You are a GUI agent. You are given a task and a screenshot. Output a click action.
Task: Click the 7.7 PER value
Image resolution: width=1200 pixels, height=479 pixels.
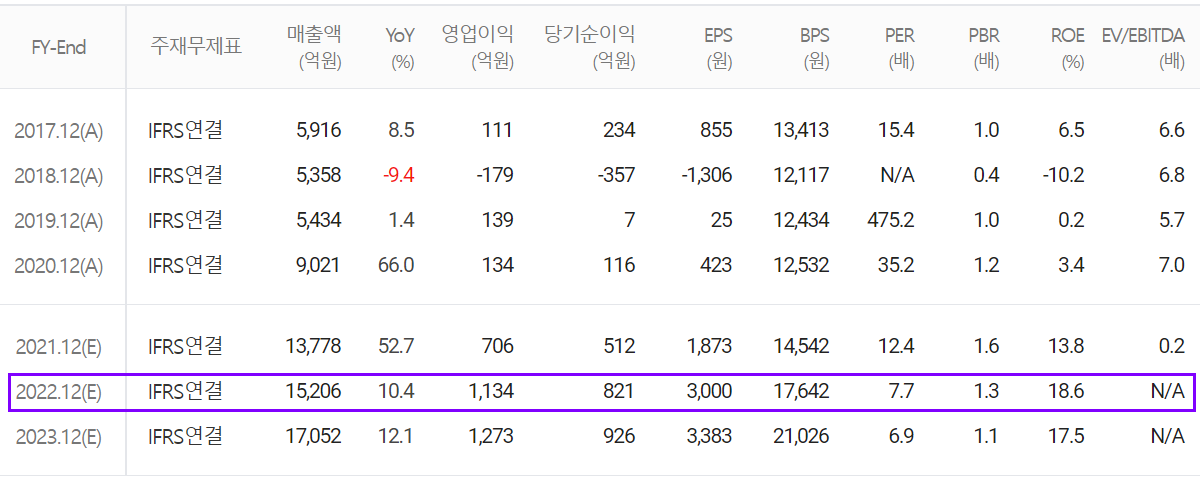click(902, 391)
